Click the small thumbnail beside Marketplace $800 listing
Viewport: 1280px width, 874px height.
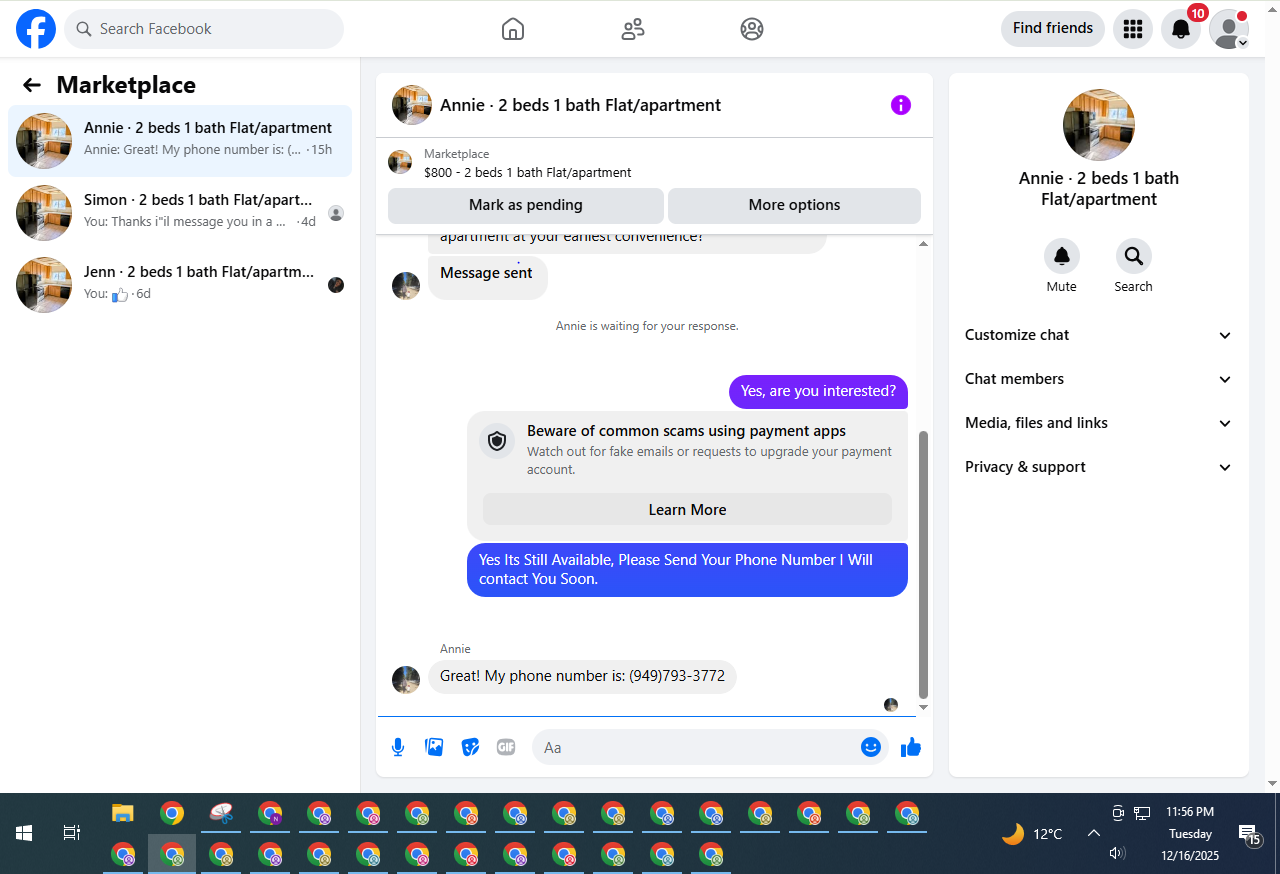[400, 162]
